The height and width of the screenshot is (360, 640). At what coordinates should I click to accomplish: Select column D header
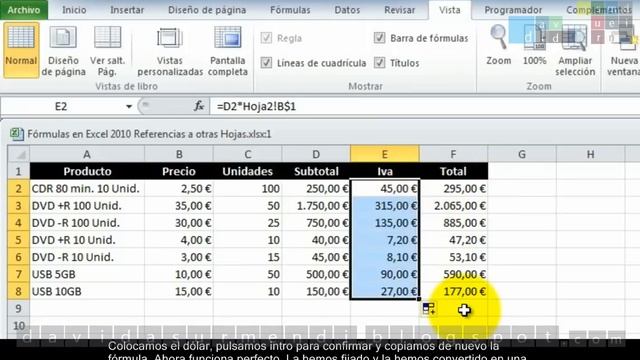click(316, 154)
